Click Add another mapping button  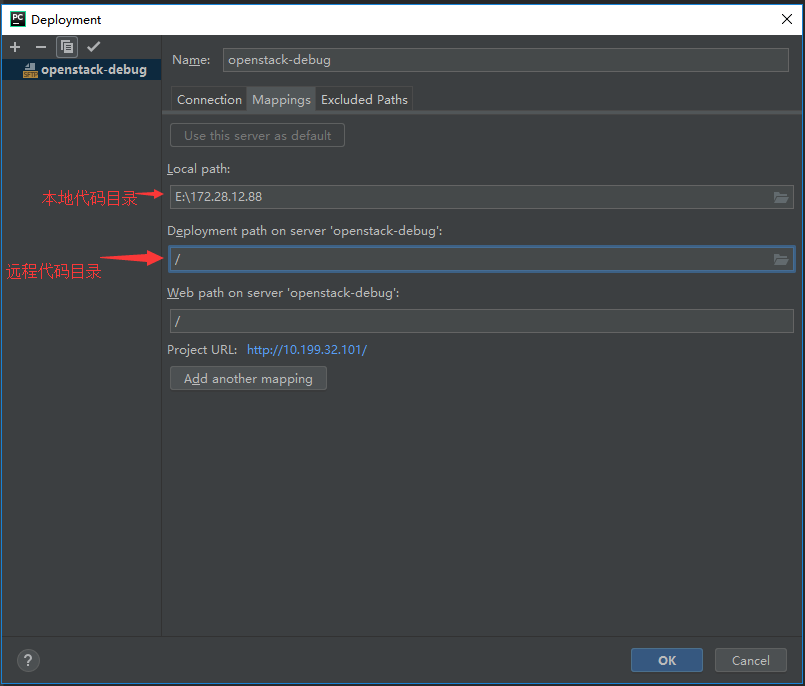[248, 378]
